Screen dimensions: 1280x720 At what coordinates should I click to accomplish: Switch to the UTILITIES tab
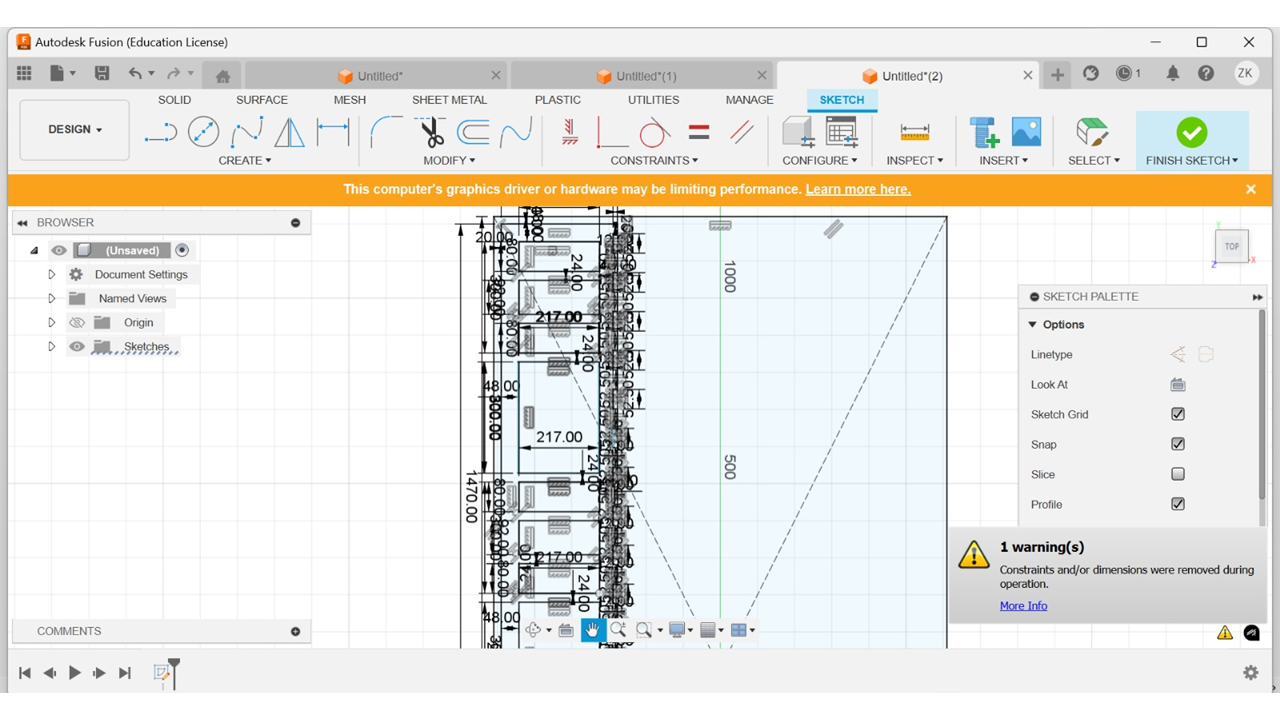653,100
